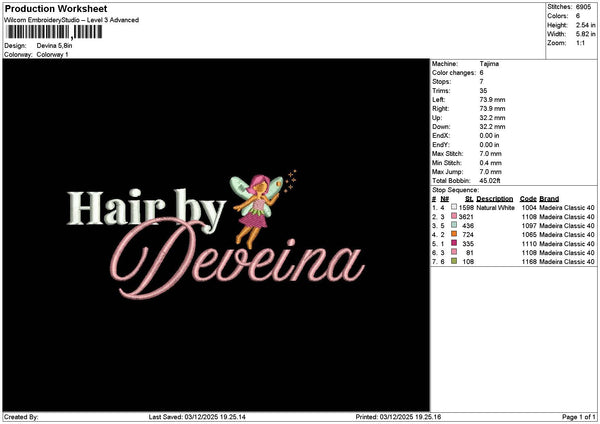Click the Width value '5.82 in'
The height and width of the screenshot is (424, 600).
[x=585, y=34]
